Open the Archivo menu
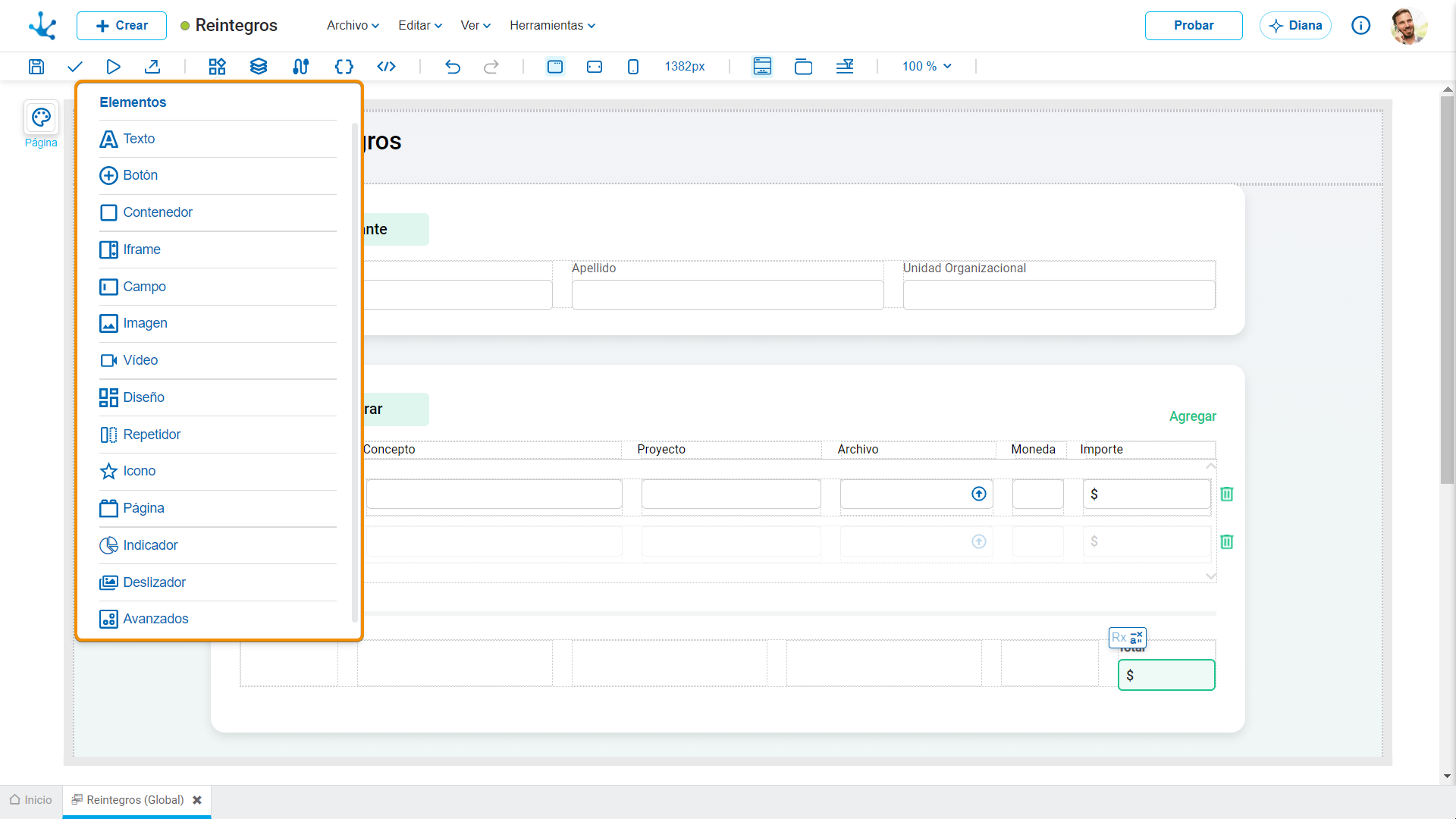The height and width of the screenshot is (819, 1456). (353, 26)
